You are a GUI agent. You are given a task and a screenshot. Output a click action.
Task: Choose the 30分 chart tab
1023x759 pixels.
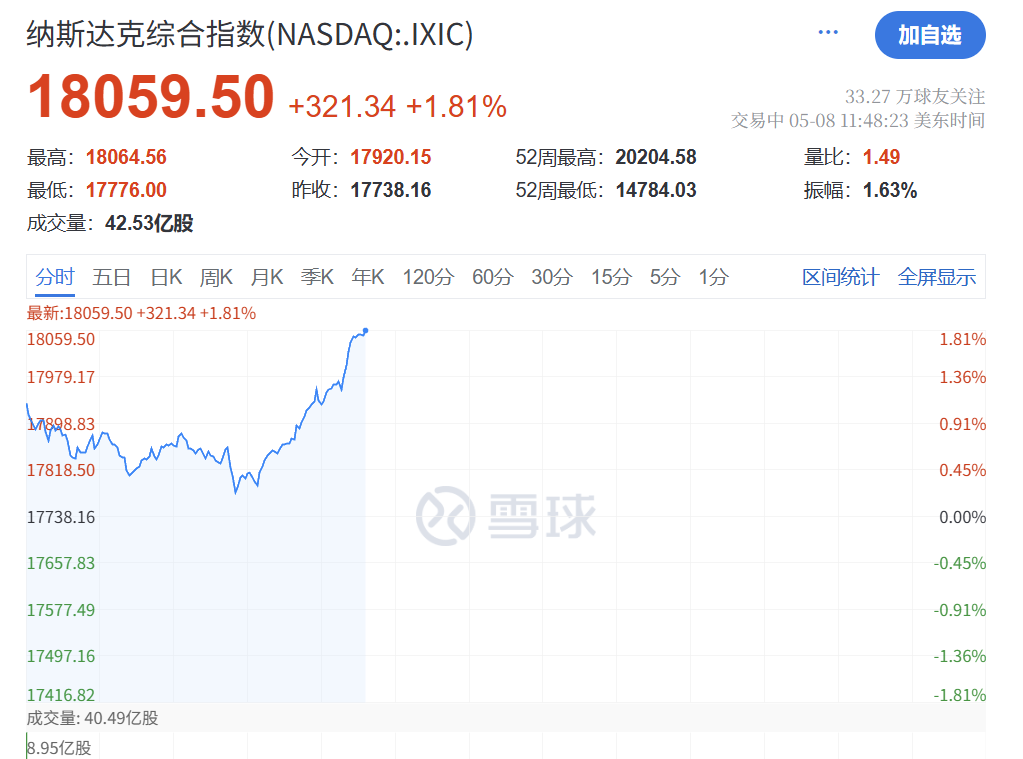[551, 277]
